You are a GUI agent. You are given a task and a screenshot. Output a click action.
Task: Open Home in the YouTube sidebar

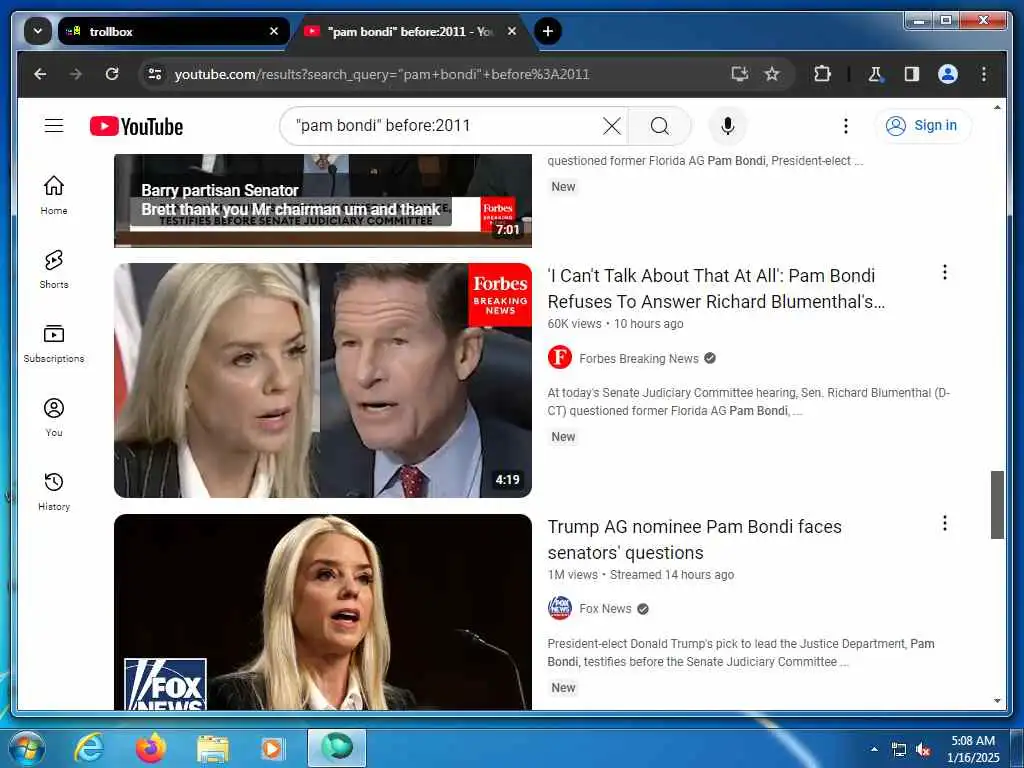pyautogui.click(x=54, y=195)
